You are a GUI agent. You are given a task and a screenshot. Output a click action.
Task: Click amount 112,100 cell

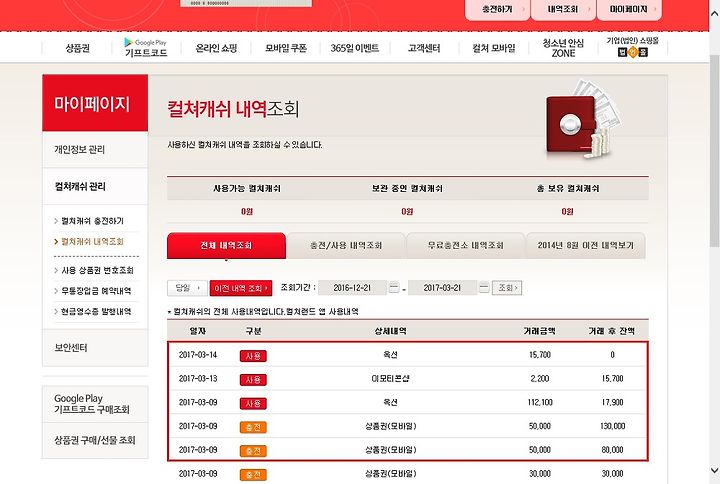coord(540,403)
